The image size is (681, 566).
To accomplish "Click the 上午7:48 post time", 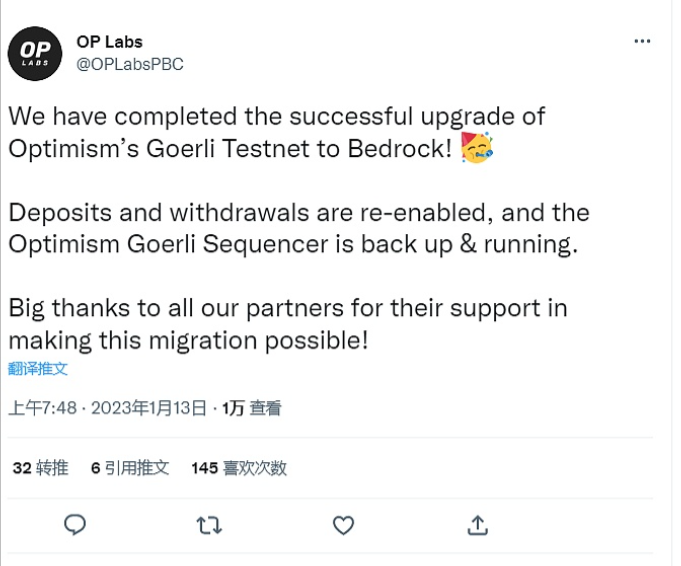I will (41, 408).
